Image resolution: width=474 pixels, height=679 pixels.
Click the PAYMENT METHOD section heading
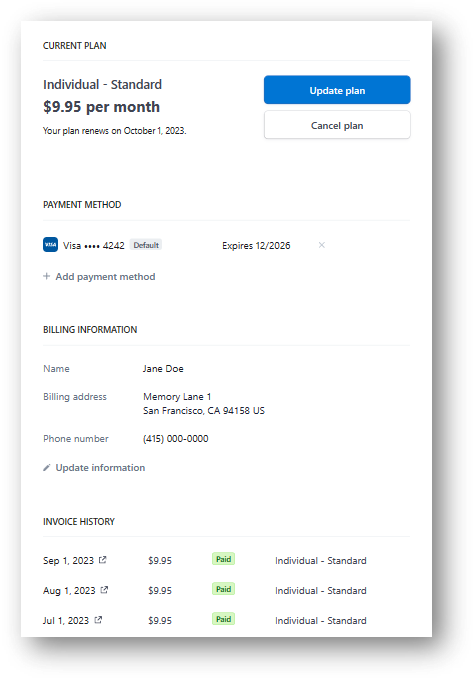(x=82, y=204)
